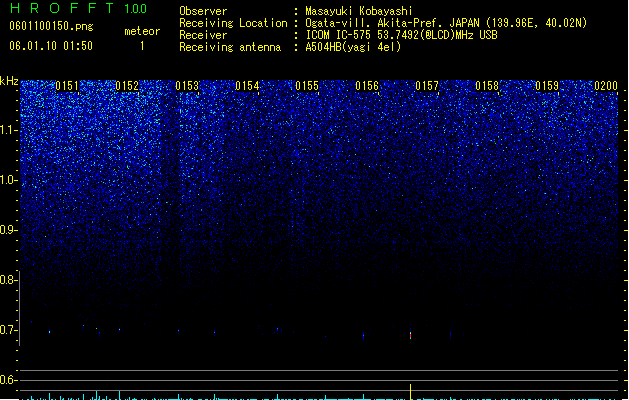Viewport: 629px width, 400px height.
Task: Select the 1.0 frequency axis label
Action: (8, 180)
